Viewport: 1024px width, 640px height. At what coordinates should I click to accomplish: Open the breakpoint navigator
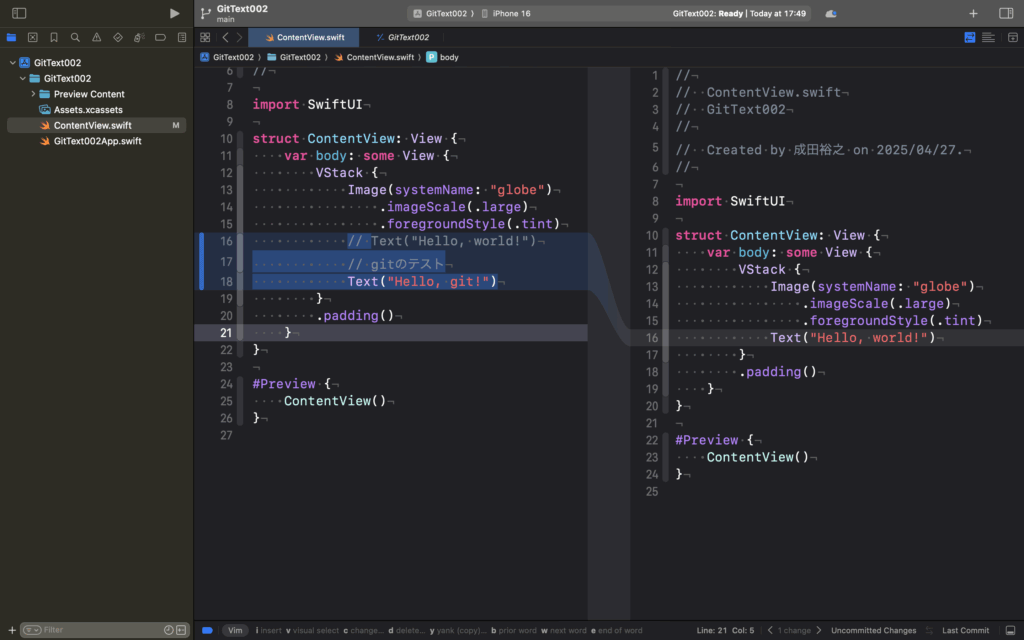pyautogui.click(x=160, y=37)
